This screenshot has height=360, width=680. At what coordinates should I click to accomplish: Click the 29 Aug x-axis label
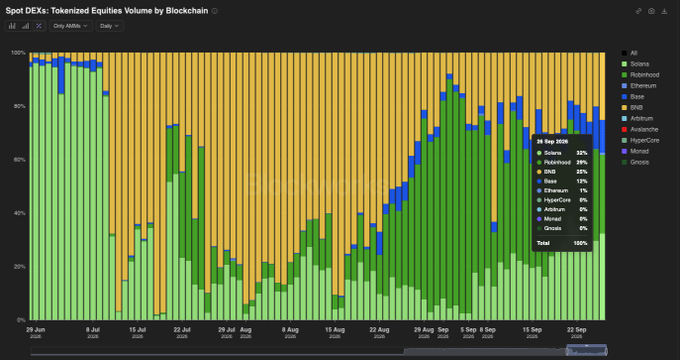click(x=424, y=330)
